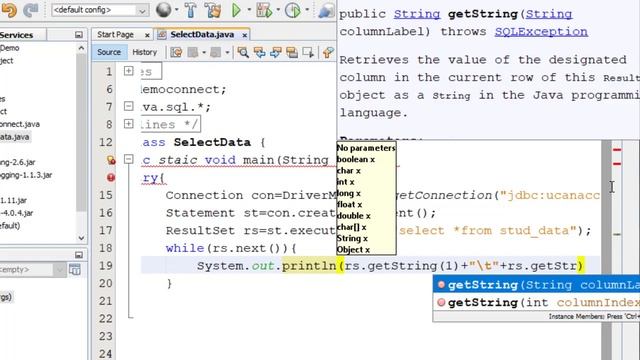Click the SelectData class name on line 12
The image size is (640, 360).
pos(212,142)
